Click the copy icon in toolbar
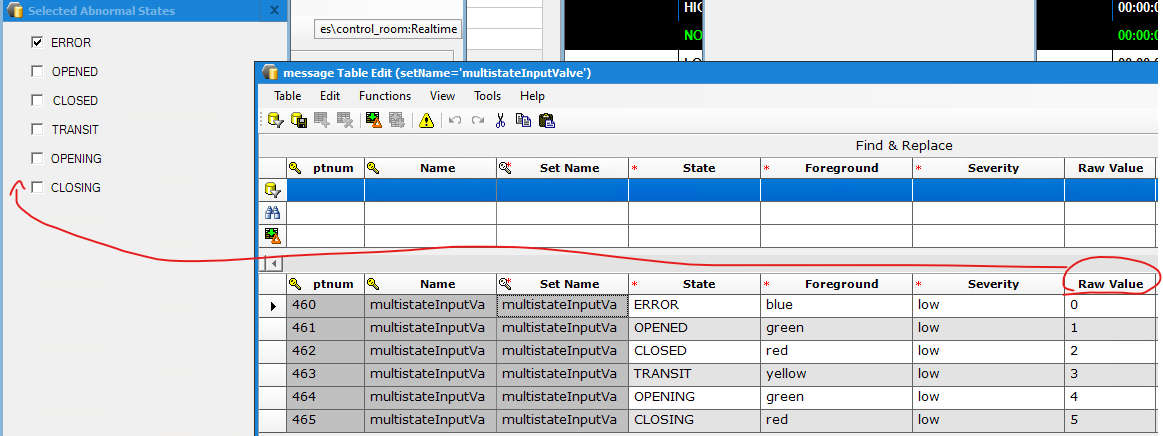This screenshot has height=436, width=1163. 523,120
